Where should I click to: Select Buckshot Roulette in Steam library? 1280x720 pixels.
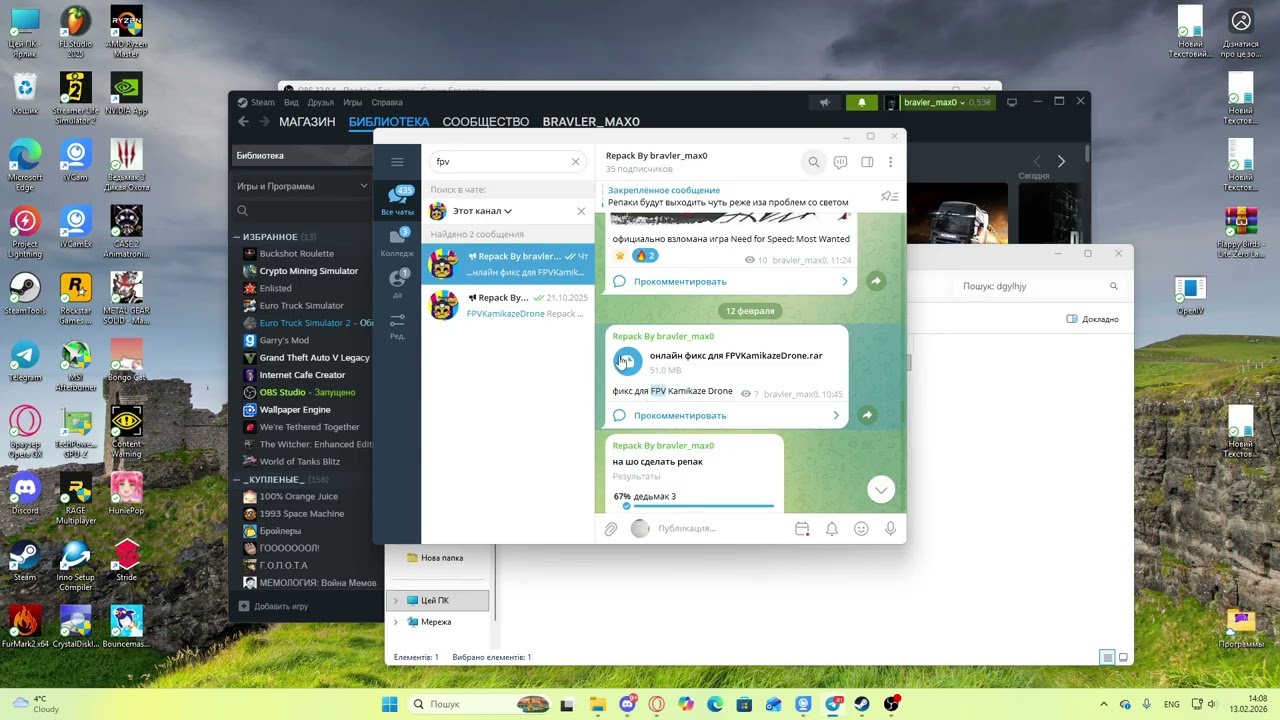297,254
